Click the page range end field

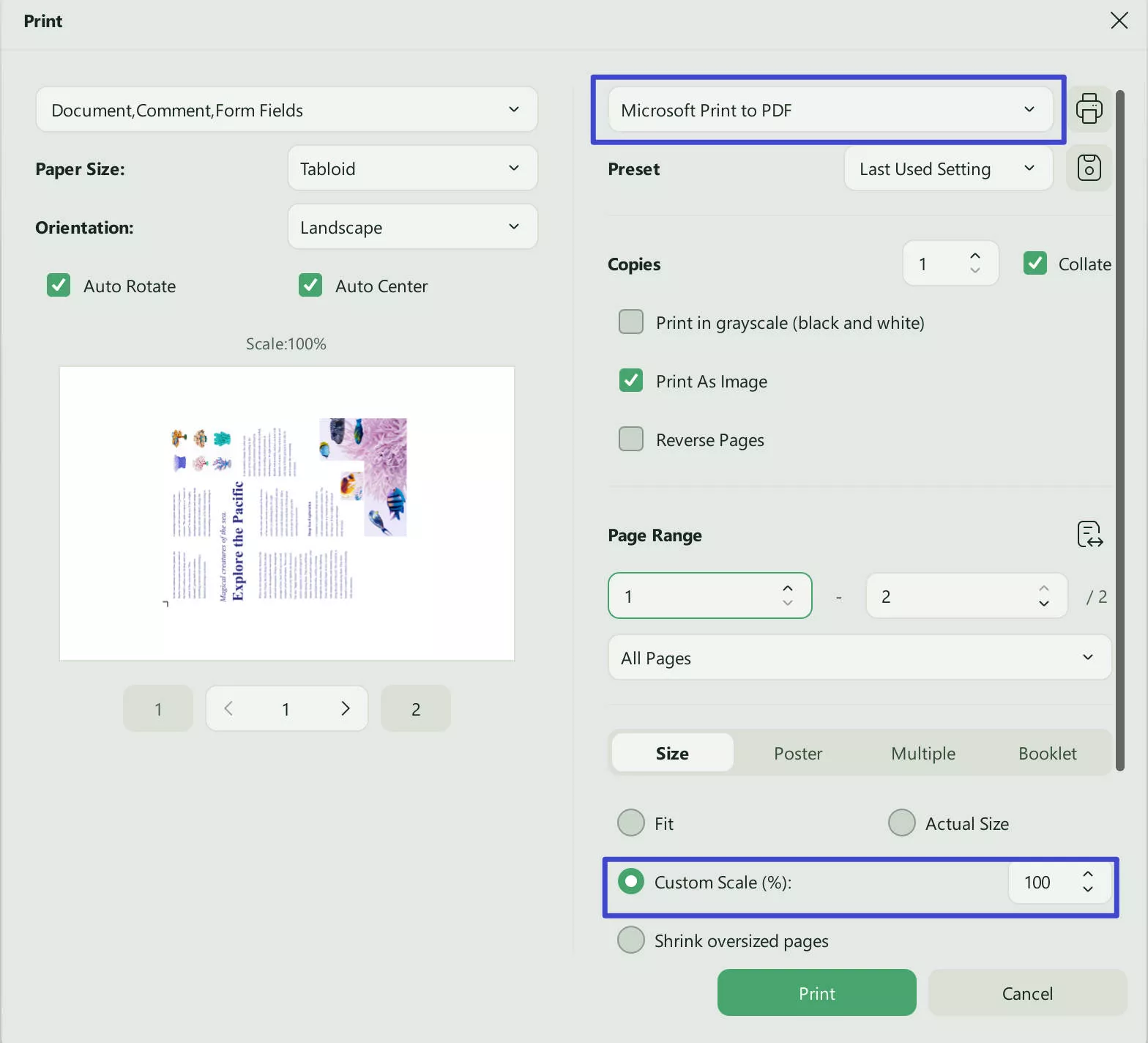pyautogui.click(x=967, y=595)
